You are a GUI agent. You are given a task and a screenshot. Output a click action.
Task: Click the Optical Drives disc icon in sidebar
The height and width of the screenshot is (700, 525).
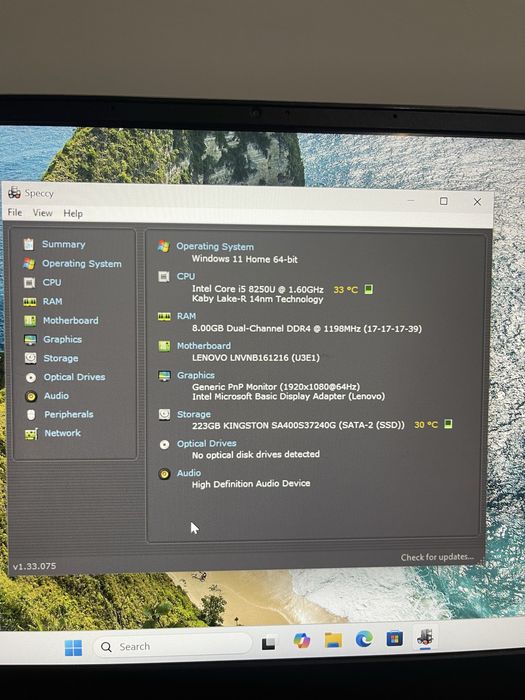[x=31, y=377]
